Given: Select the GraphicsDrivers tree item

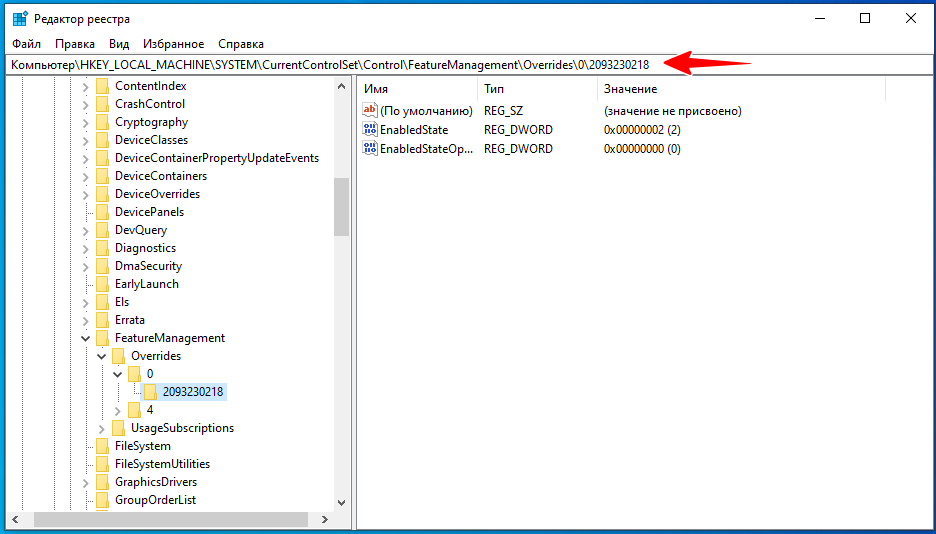Looking at the screenshot, I should tap(156, 481).
